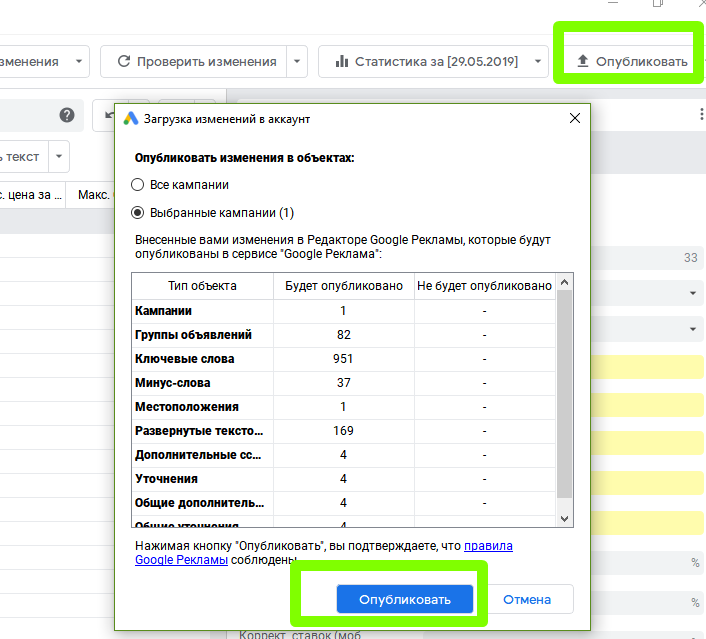
Task: Click 'Ключевые слова' row label
Action: [x=185, y=358]
